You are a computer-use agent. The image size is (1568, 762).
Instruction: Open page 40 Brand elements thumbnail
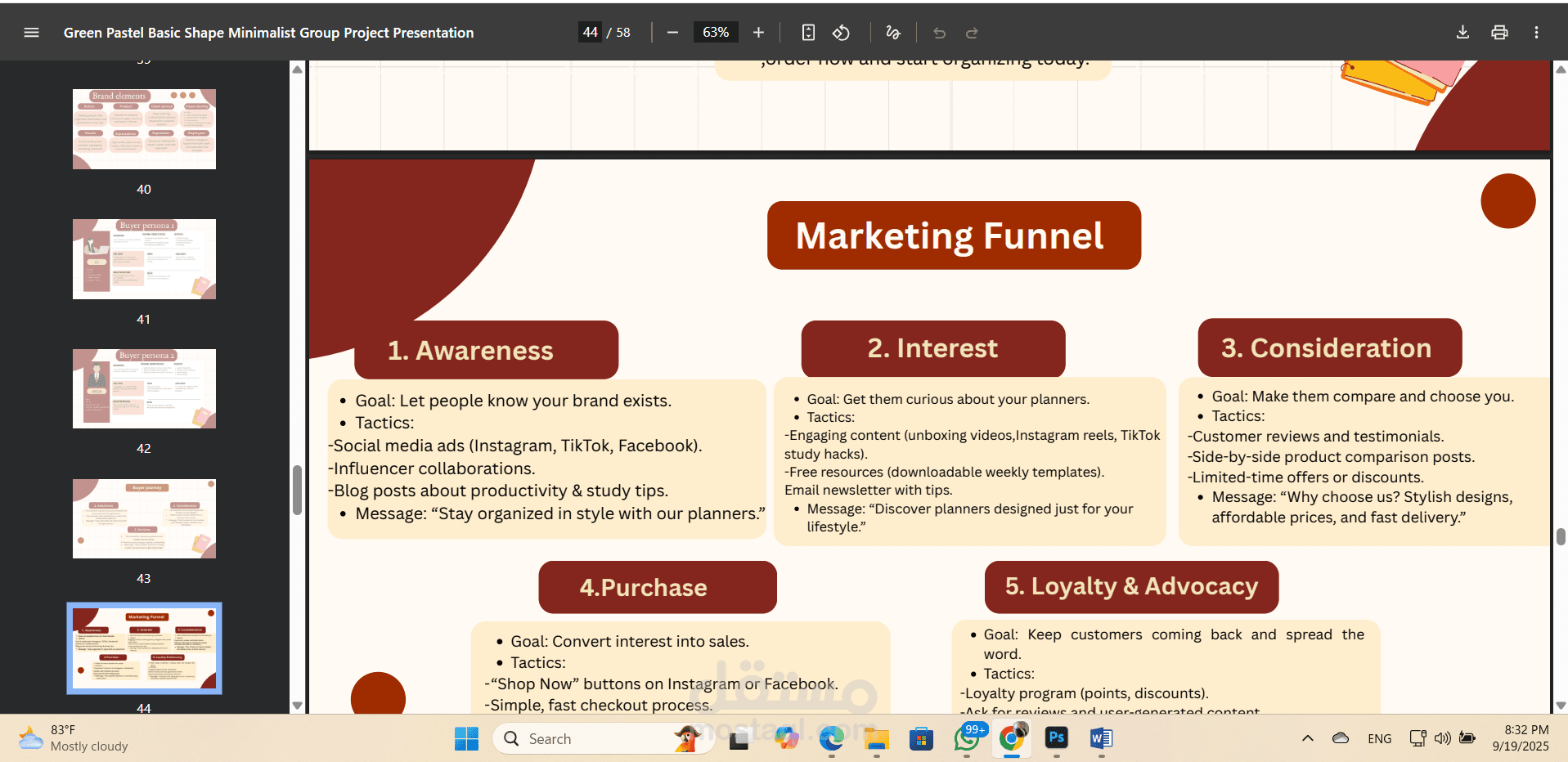[144, 129]
